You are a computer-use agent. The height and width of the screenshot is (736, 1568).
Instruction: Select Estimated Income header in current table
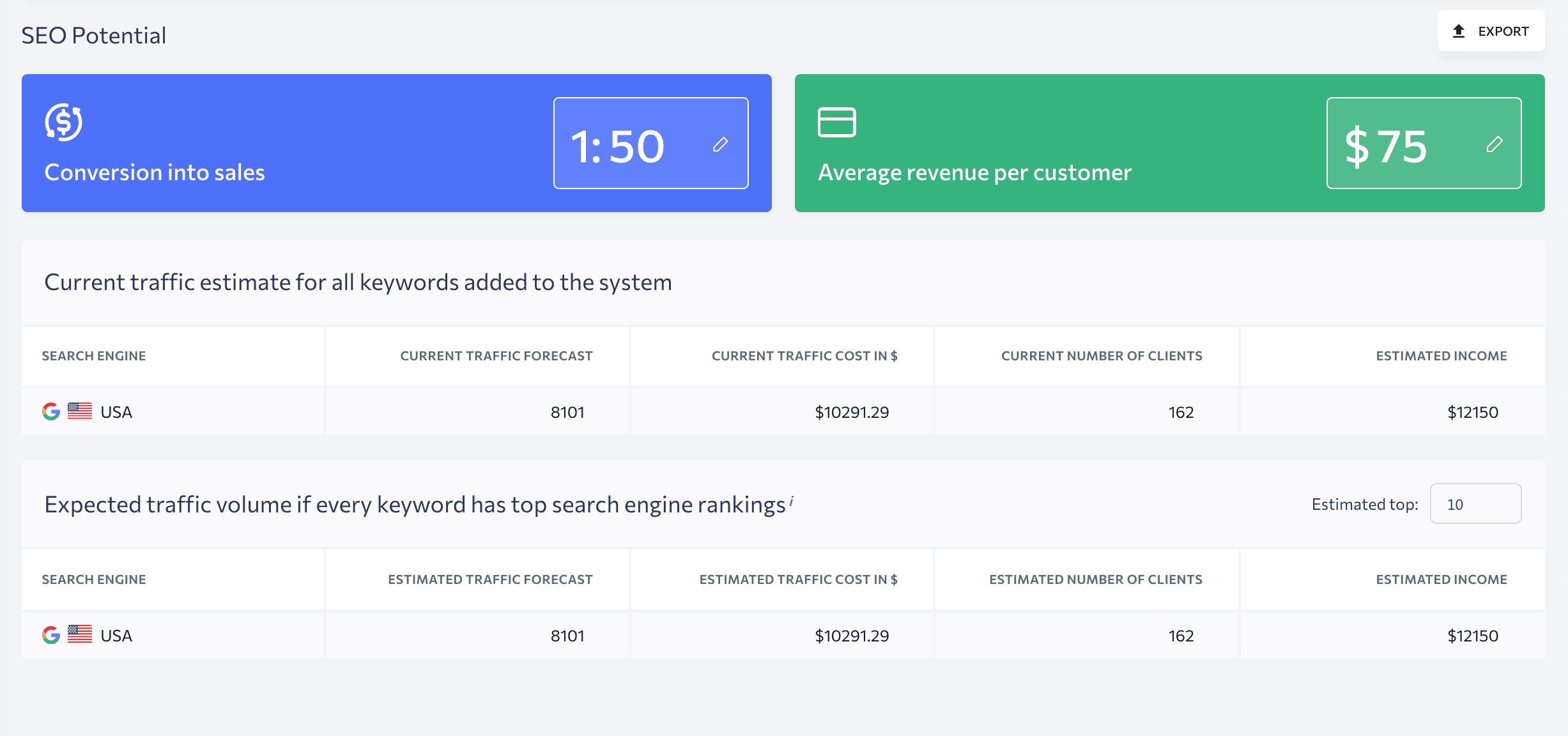pyautogui.click(x=1441, y=356)
